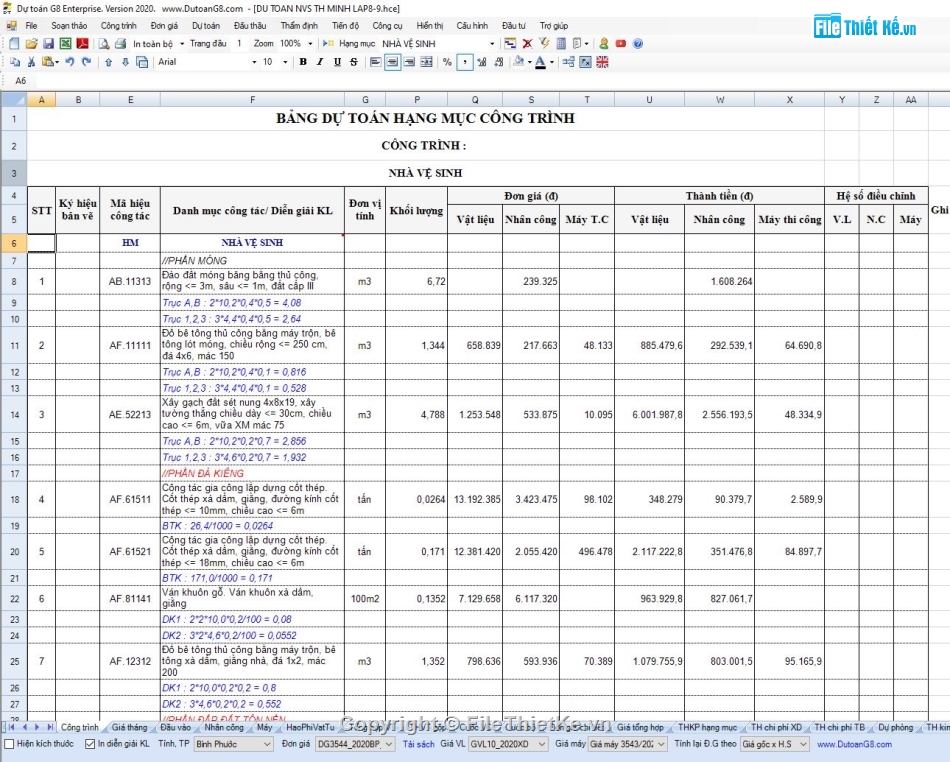The width and height of the screenshot is (950, 762).
Task: Align text to the right
Action: point(410,62)
